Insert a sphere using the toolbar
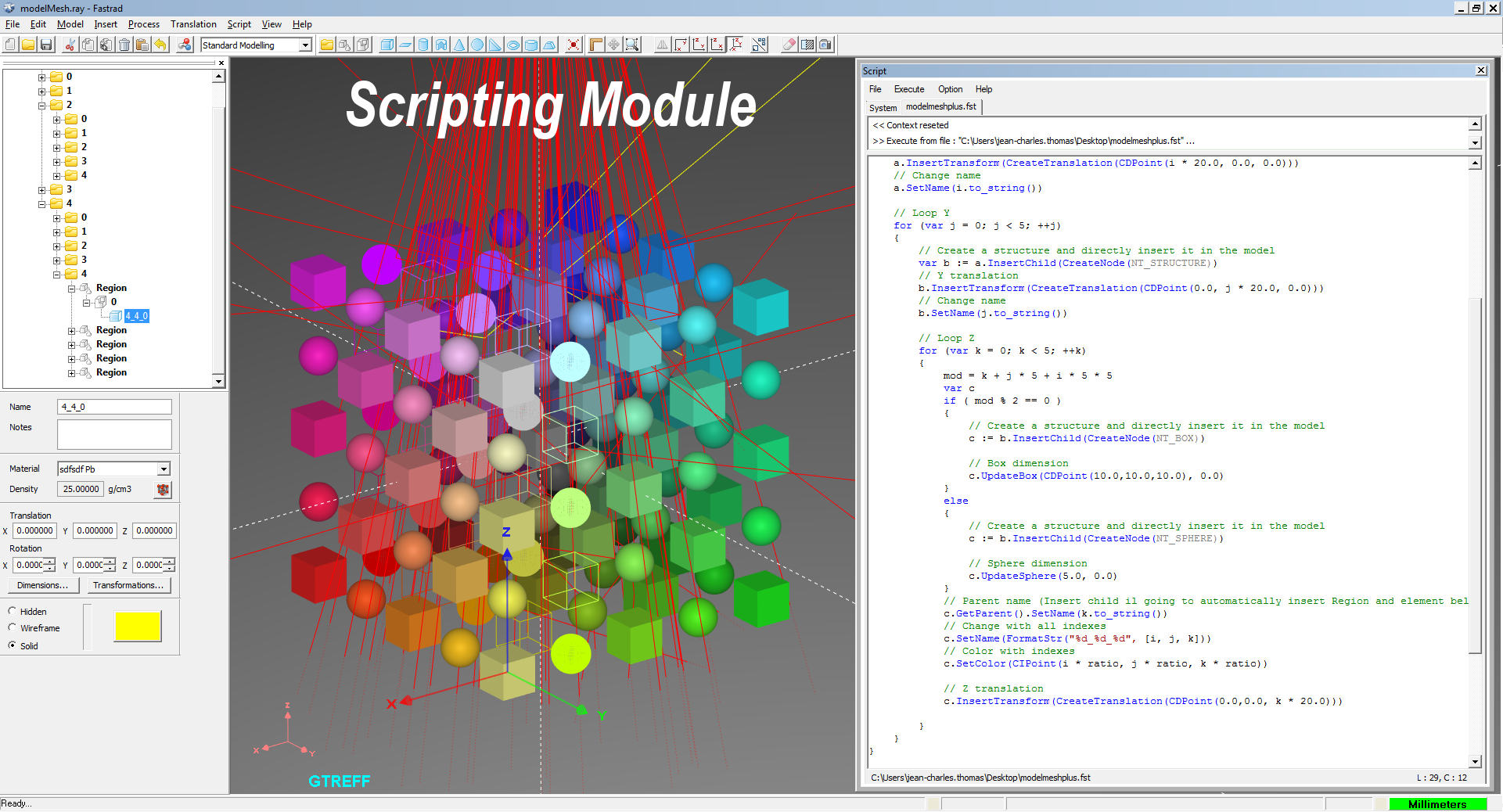Viewport: 1503px width, 812px height. click(x=477, y=45)
